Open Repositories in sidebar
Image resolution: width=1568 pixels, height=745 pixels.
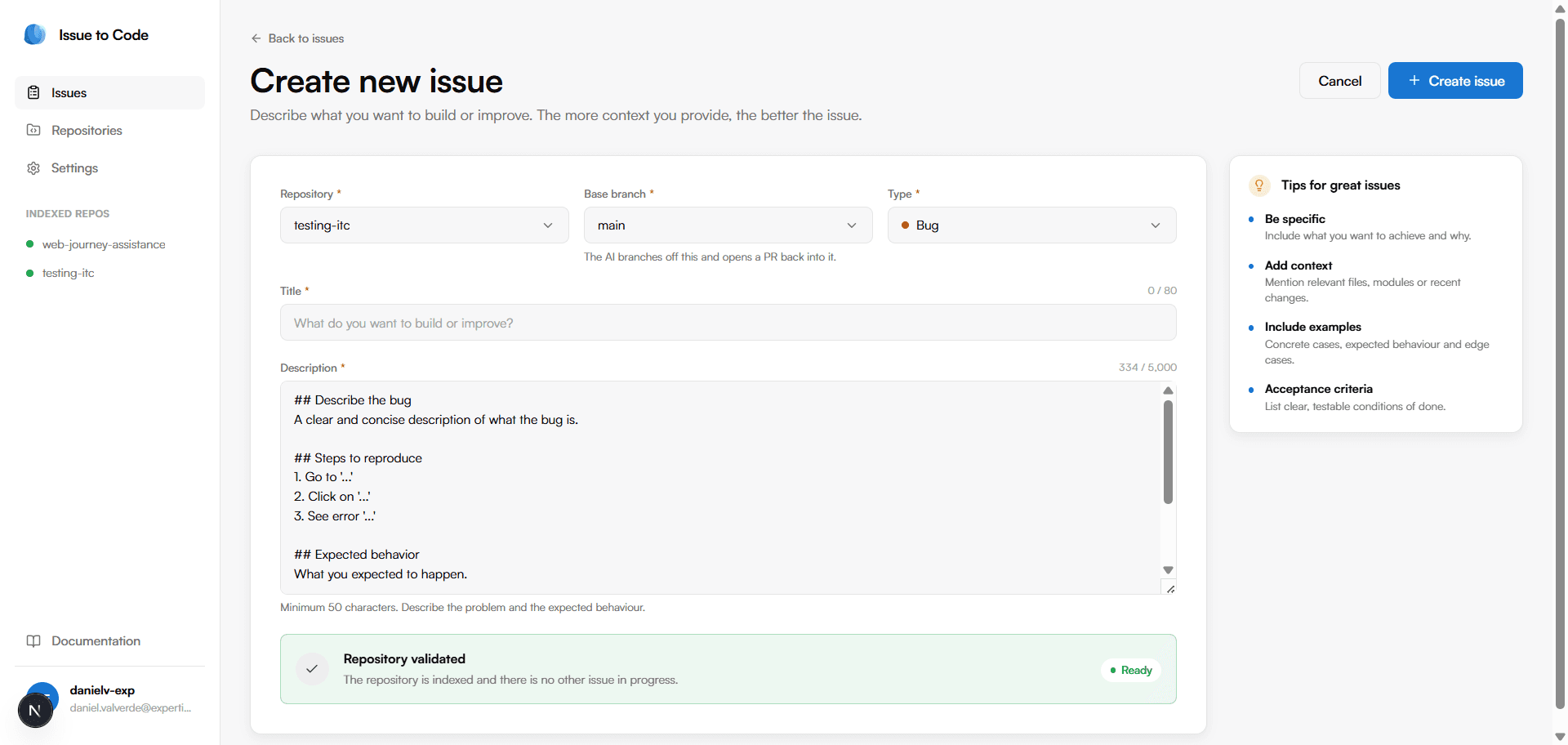coord(109,130)
